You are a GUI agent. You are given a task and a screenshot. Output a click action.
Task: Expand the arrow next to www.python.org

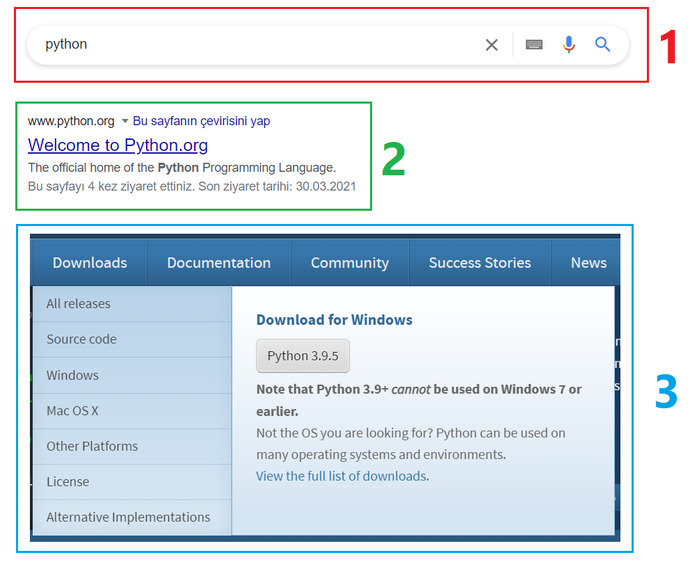point(125,121)
